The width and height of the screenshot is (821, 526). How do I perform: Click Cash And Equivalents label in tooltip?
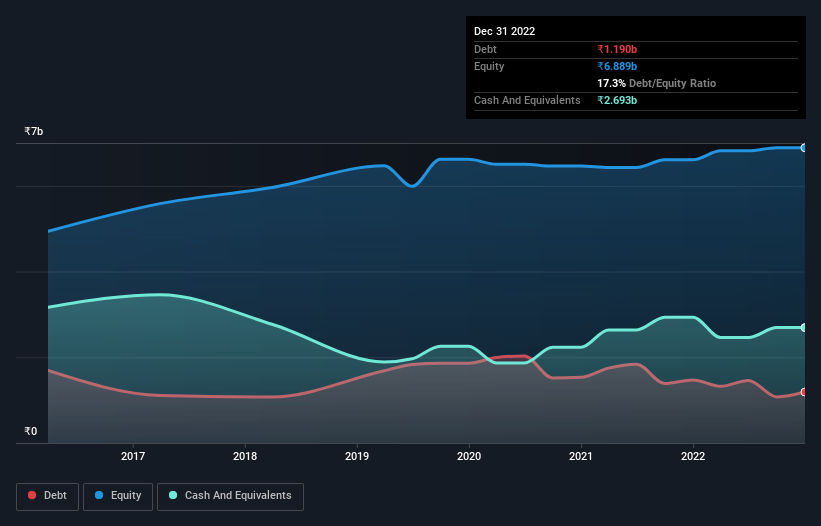tap(527, 100)
